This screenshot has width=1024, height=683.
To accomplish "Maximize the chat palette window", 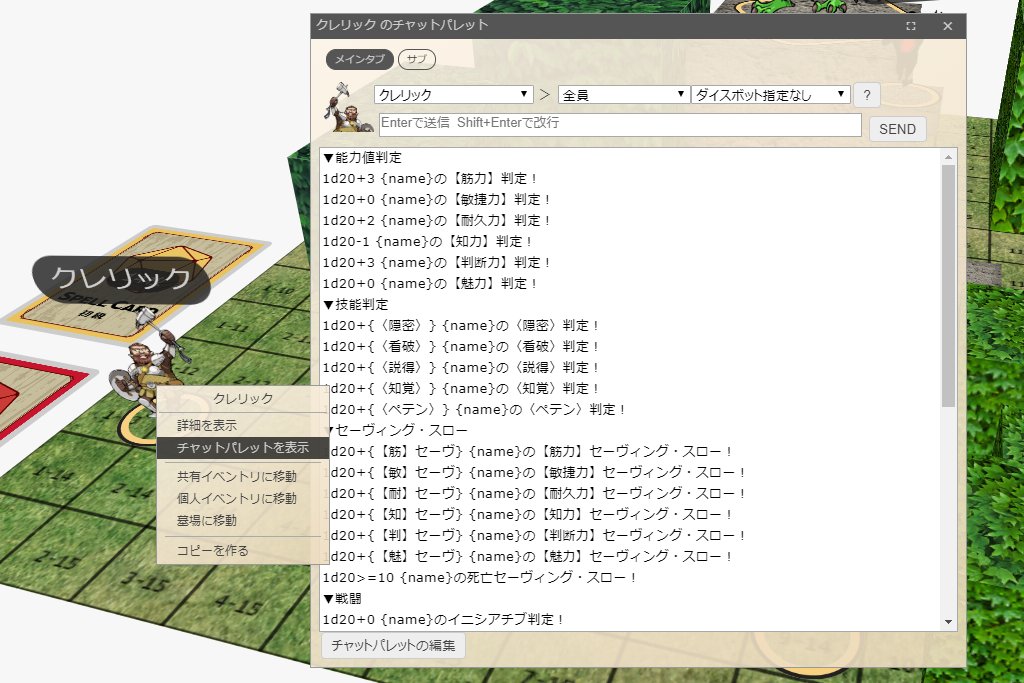I will [x=910, y=26].
